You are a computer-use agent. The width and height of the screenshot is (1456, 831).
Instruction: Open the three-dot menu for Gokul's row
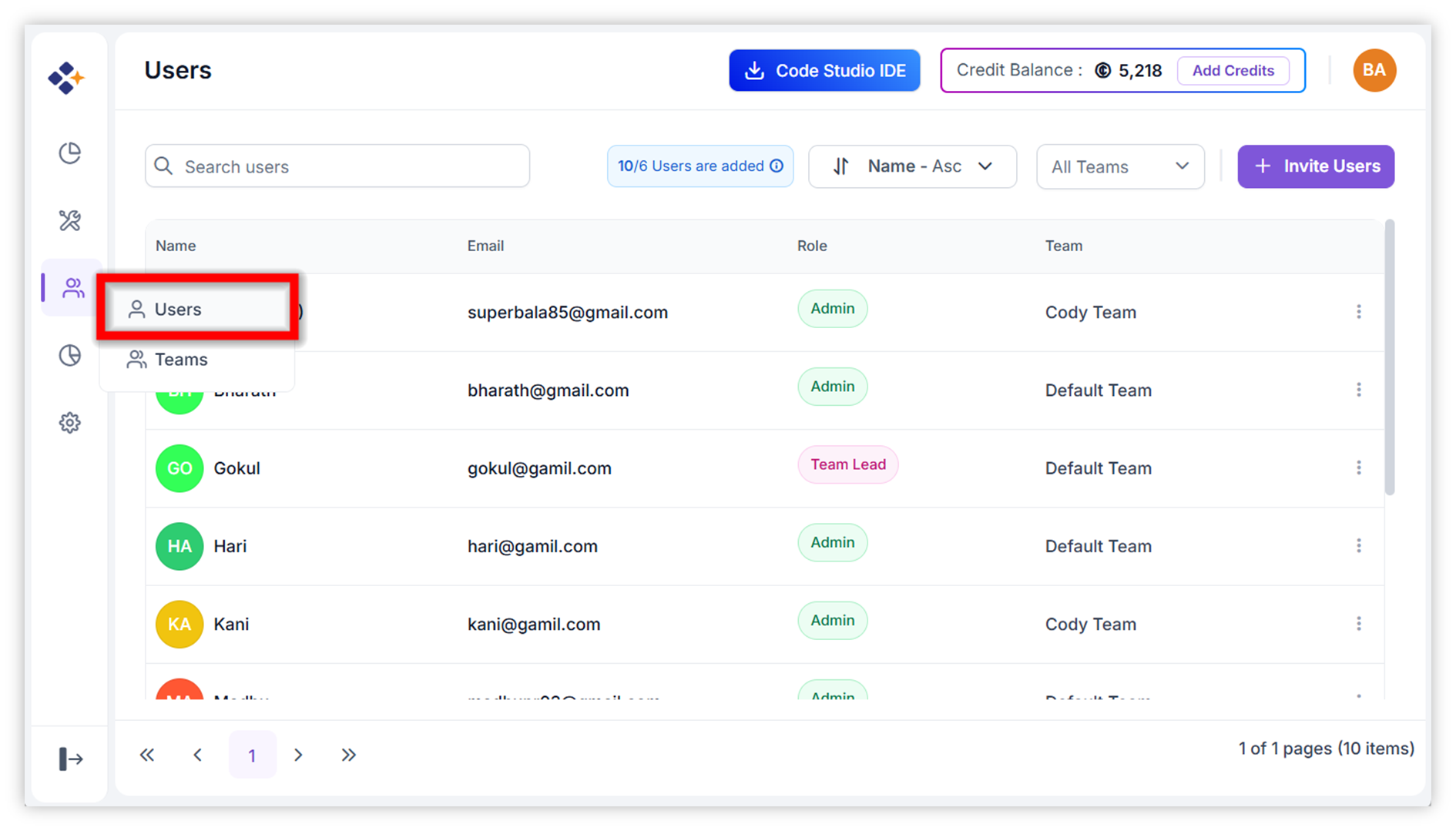point(1358,468)
